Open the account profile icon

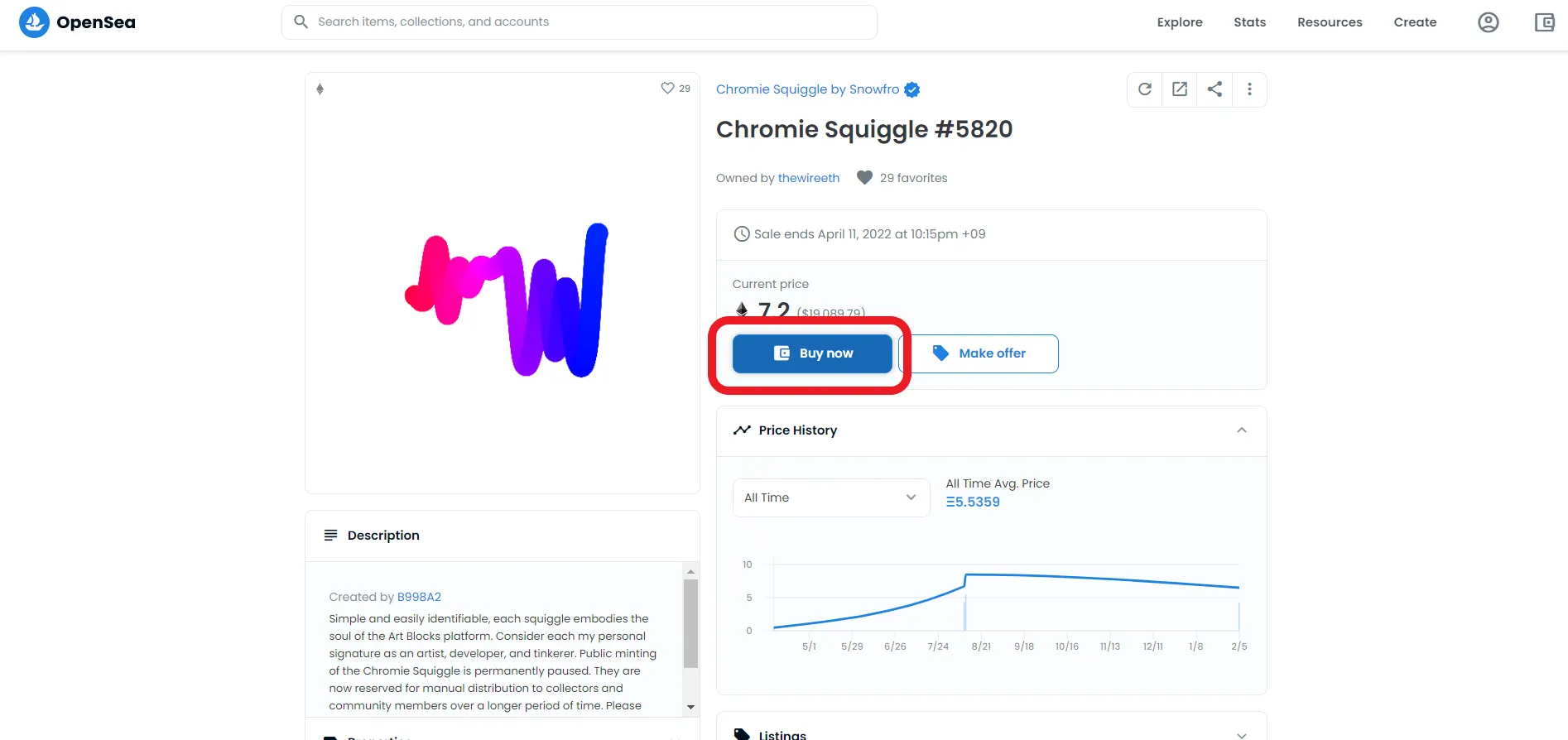[1488, 22]
